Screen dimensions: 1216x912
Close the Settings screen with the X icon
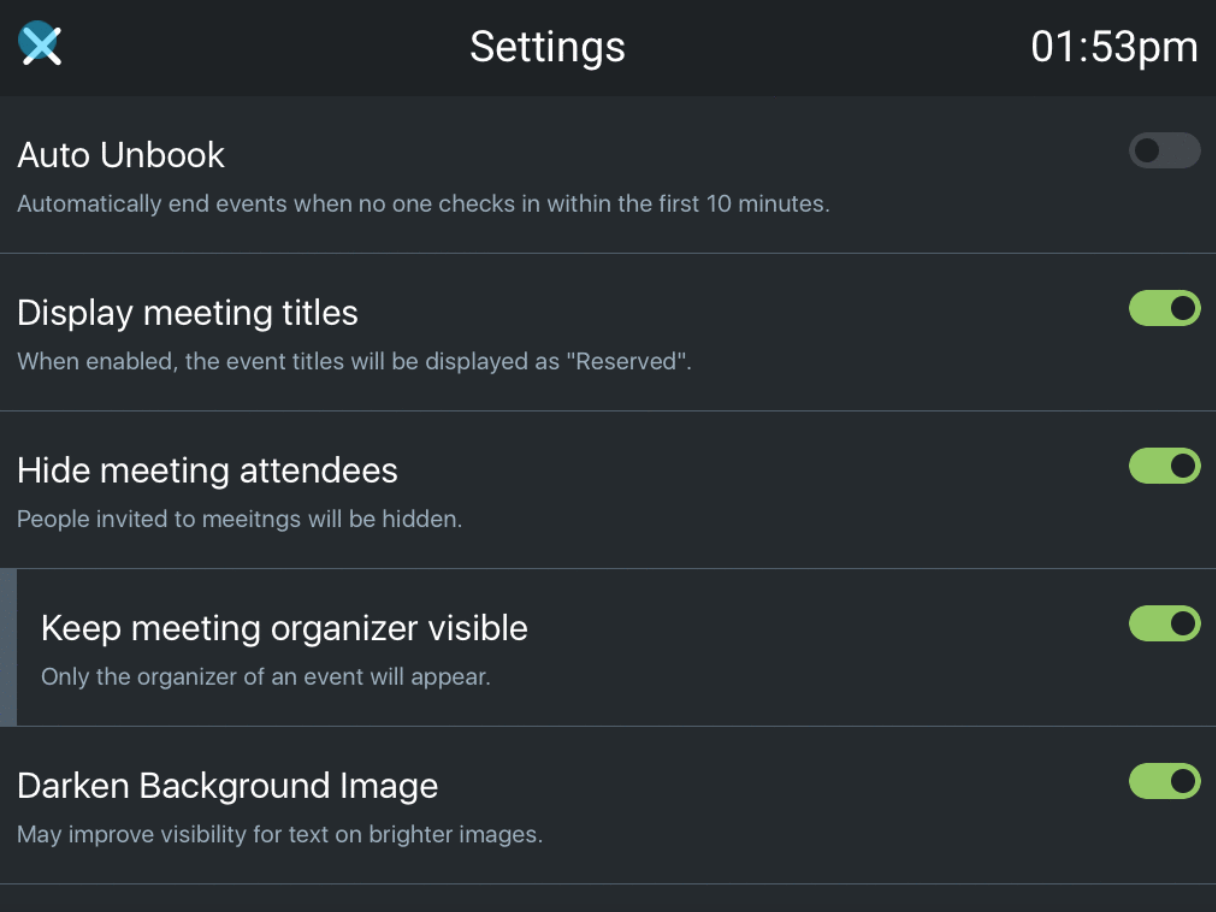(41, 45)
